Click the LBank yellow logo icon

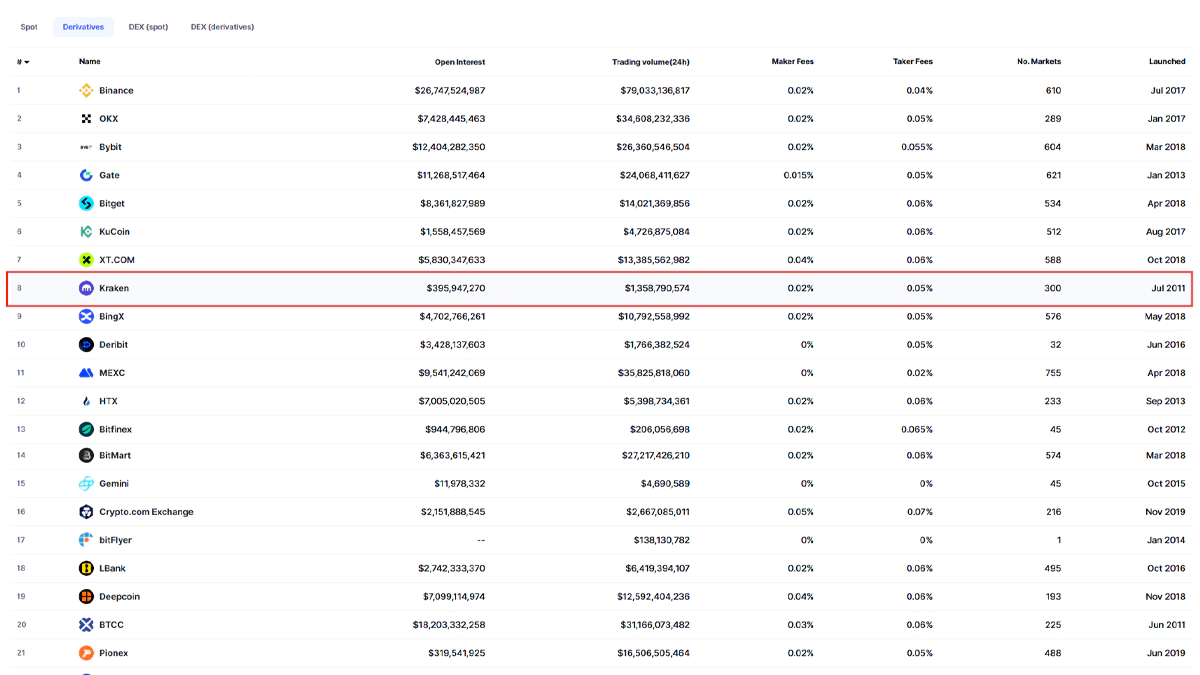pyautogui.click(x=86, y=568)
